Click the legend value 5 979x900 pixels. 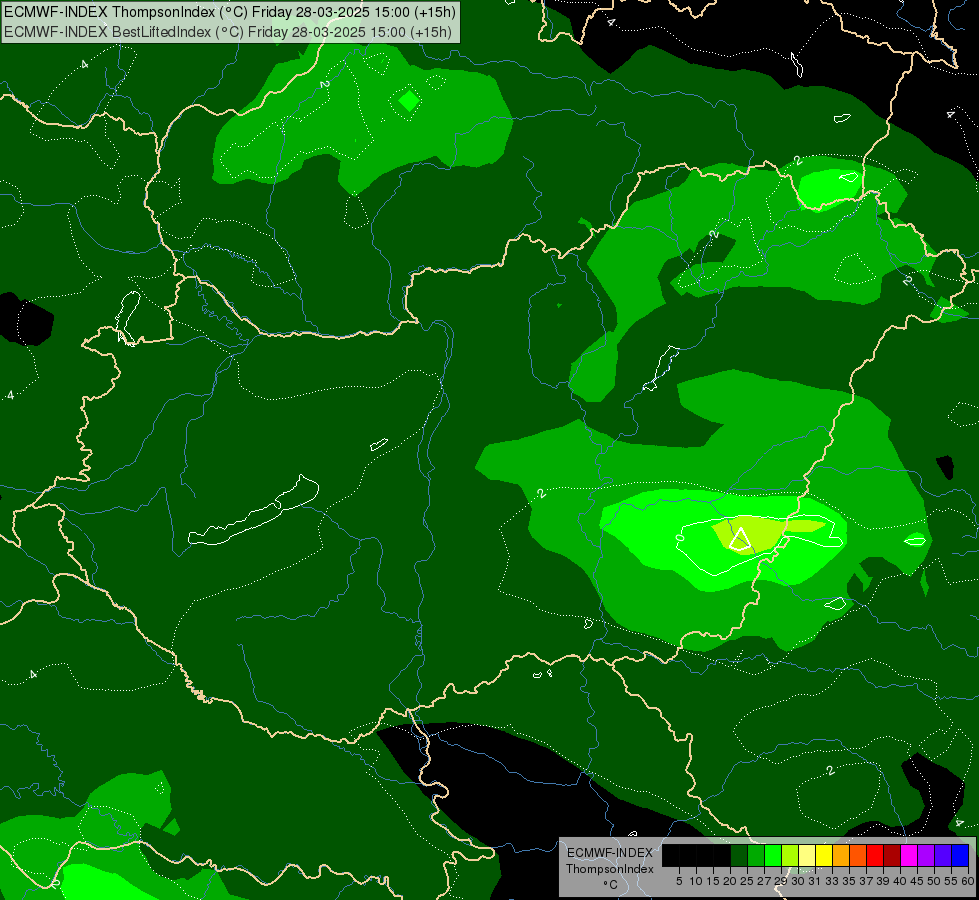(x=679, y=881)
